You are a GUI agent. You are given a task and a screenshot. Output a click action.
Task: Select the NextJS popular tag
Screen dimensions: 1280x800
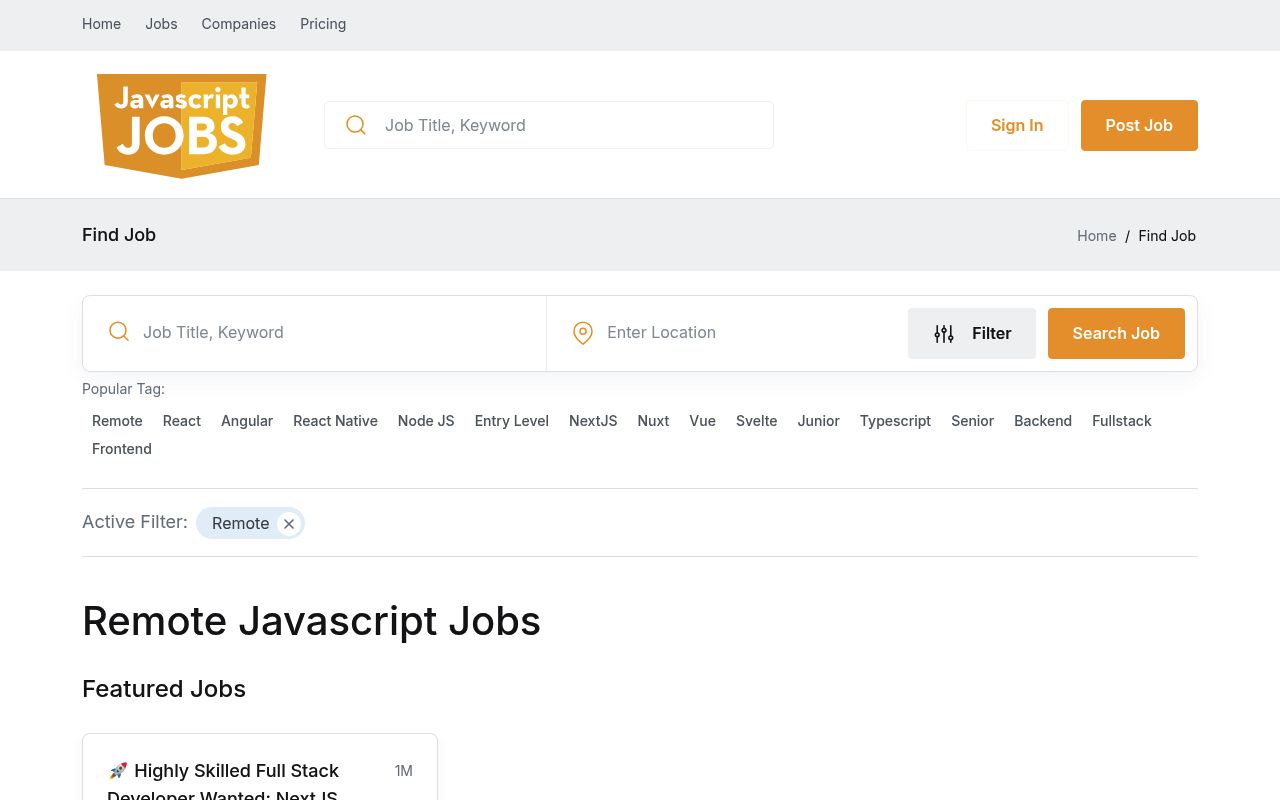[593, 421]
